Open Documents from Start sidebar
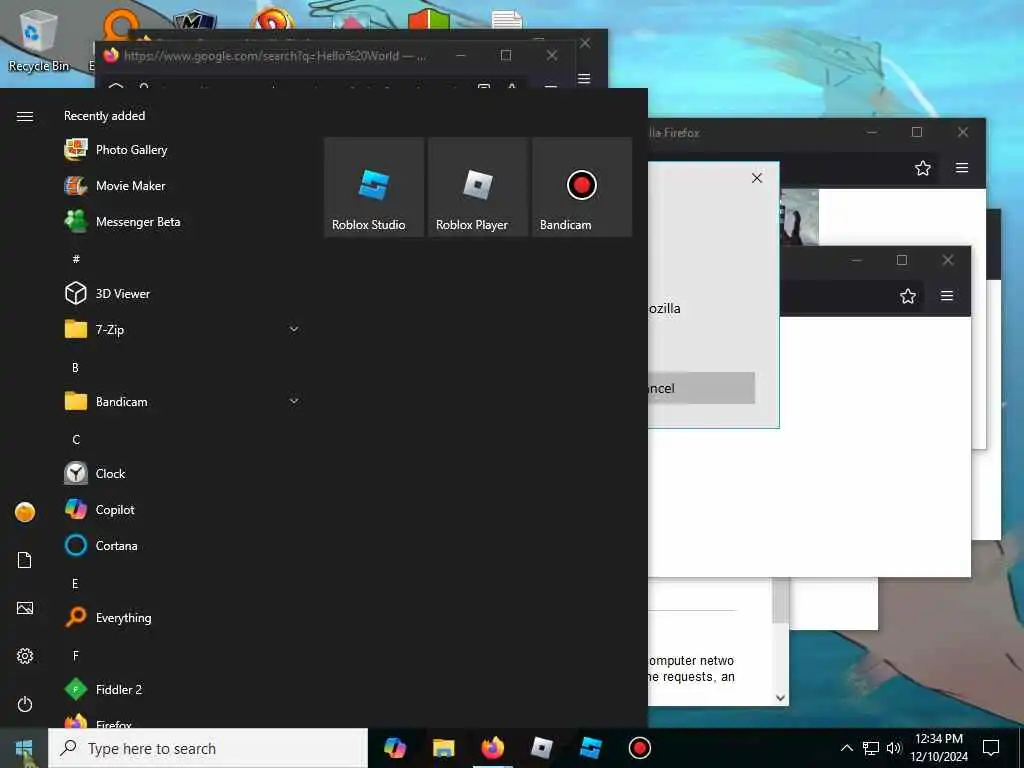 pyautogui.click(x=25, y=560)
